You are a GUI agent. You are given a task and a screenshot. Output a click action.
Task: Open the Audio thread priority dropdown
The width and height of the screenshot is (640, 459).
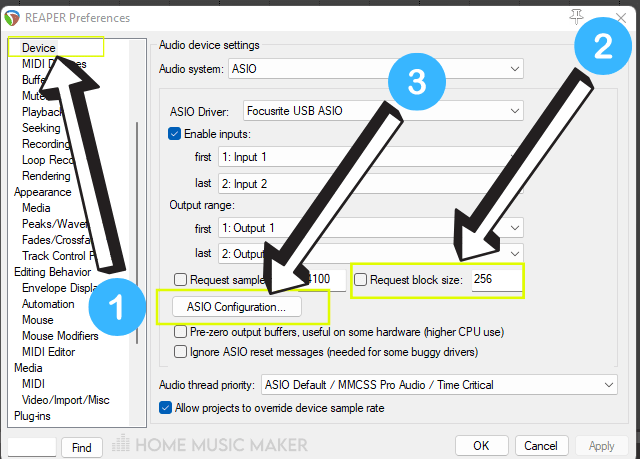pyautogui.click(x=439, y=385)
